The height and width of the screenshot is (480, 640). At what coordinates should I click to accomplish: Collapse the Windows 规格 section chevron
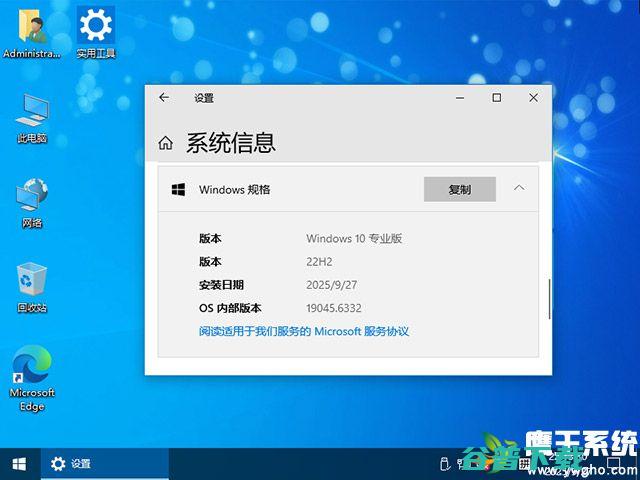tap(519, 188)
